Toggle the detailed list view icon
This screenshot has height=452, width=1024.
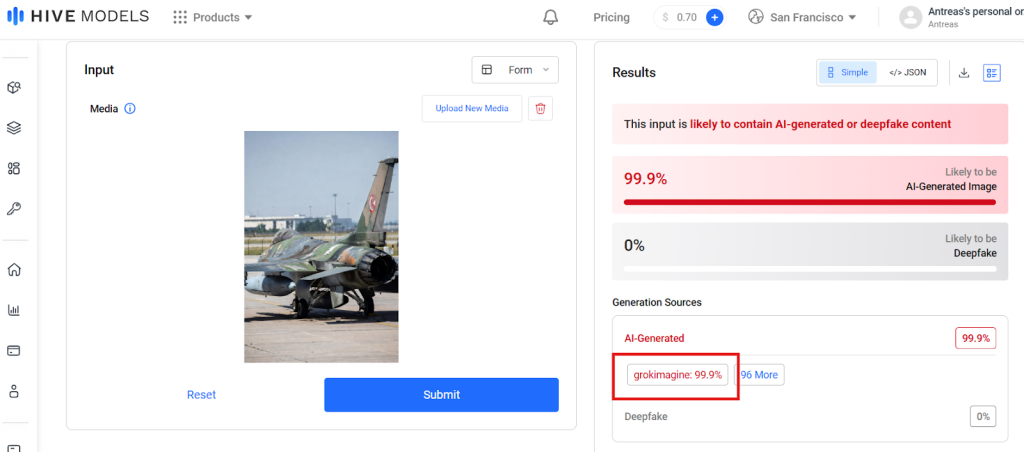[992, 72]
